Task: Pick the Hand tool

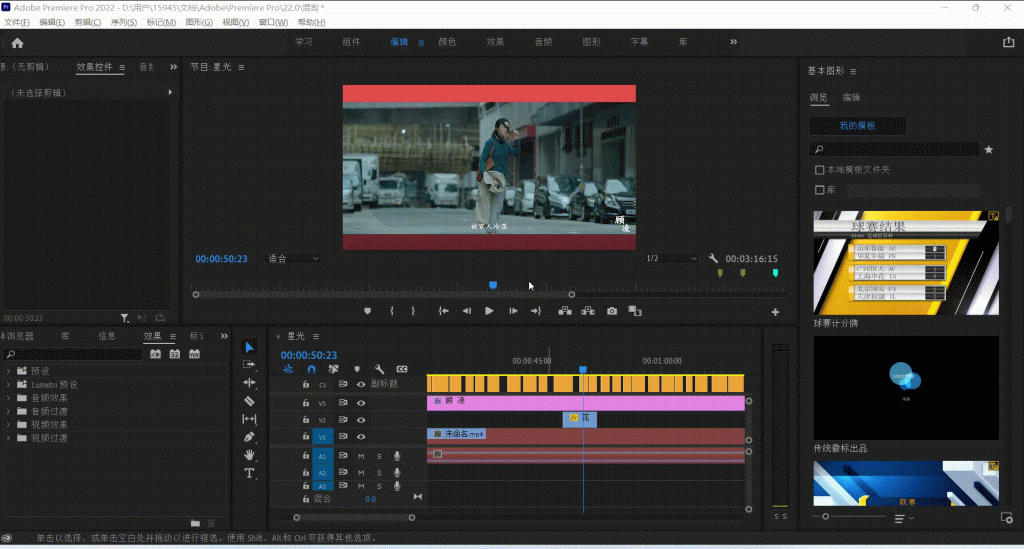Action: (x=249, y=455)
